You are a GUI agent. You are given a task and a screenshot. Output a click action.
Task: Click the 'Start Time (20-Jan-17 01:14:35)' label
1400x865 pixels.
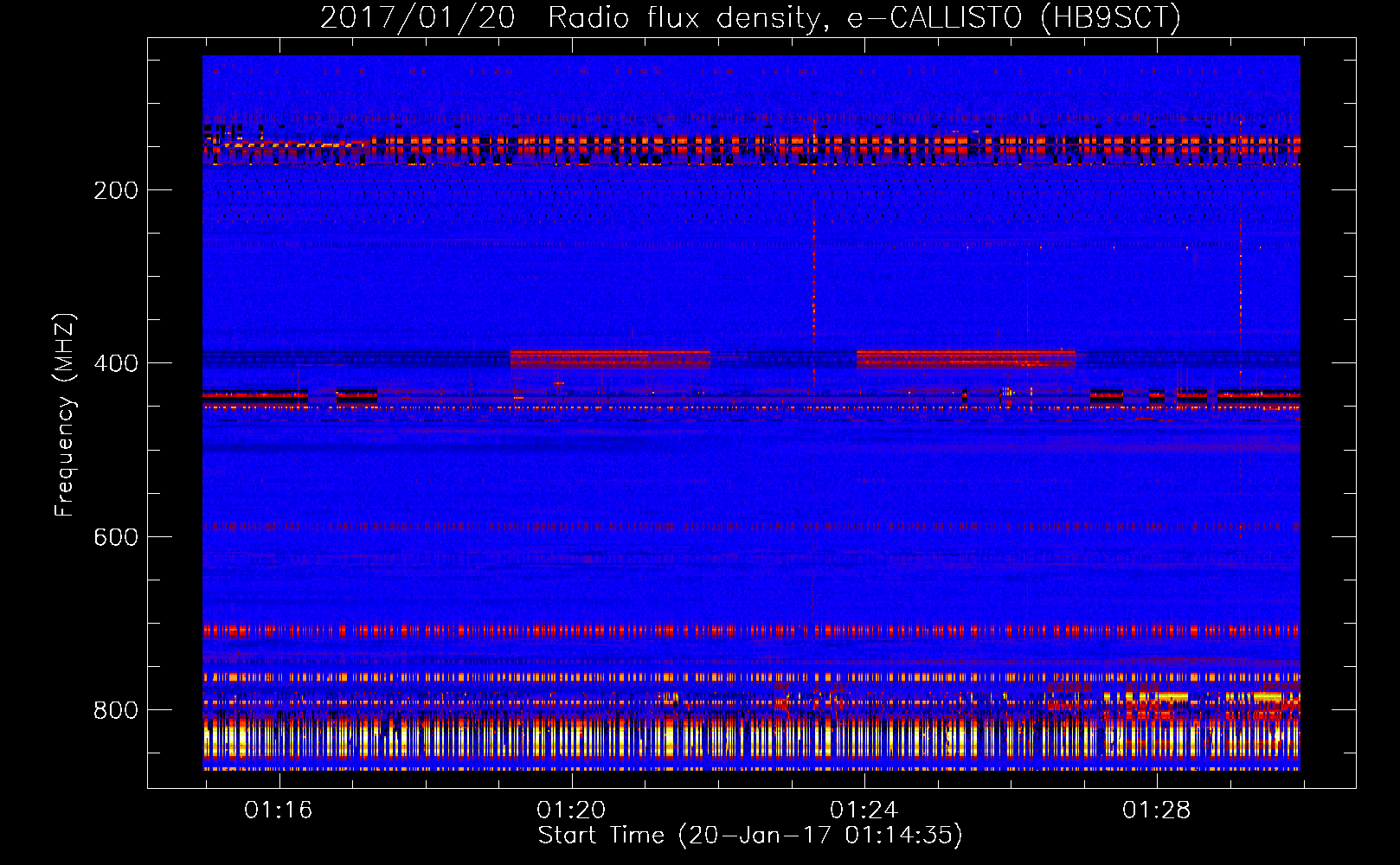750,836
